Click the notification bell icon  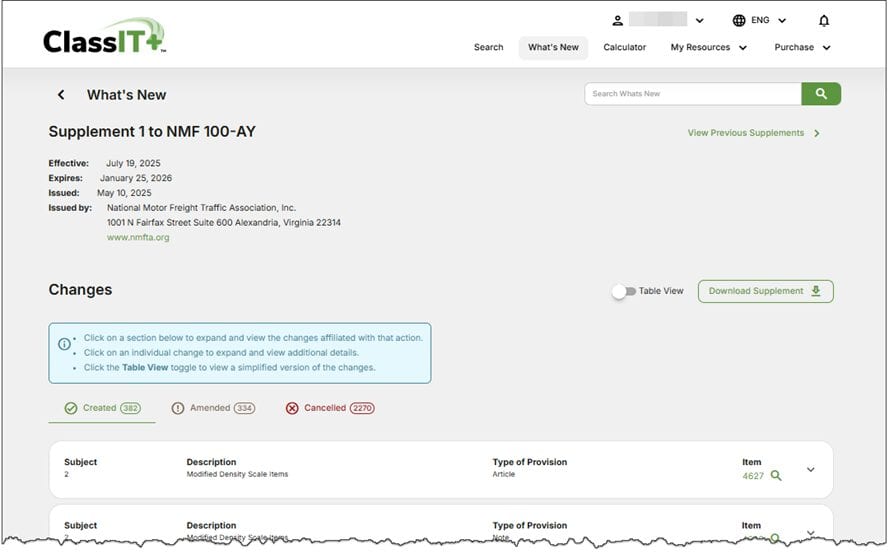pyautogui.click(x=823, y=20)
